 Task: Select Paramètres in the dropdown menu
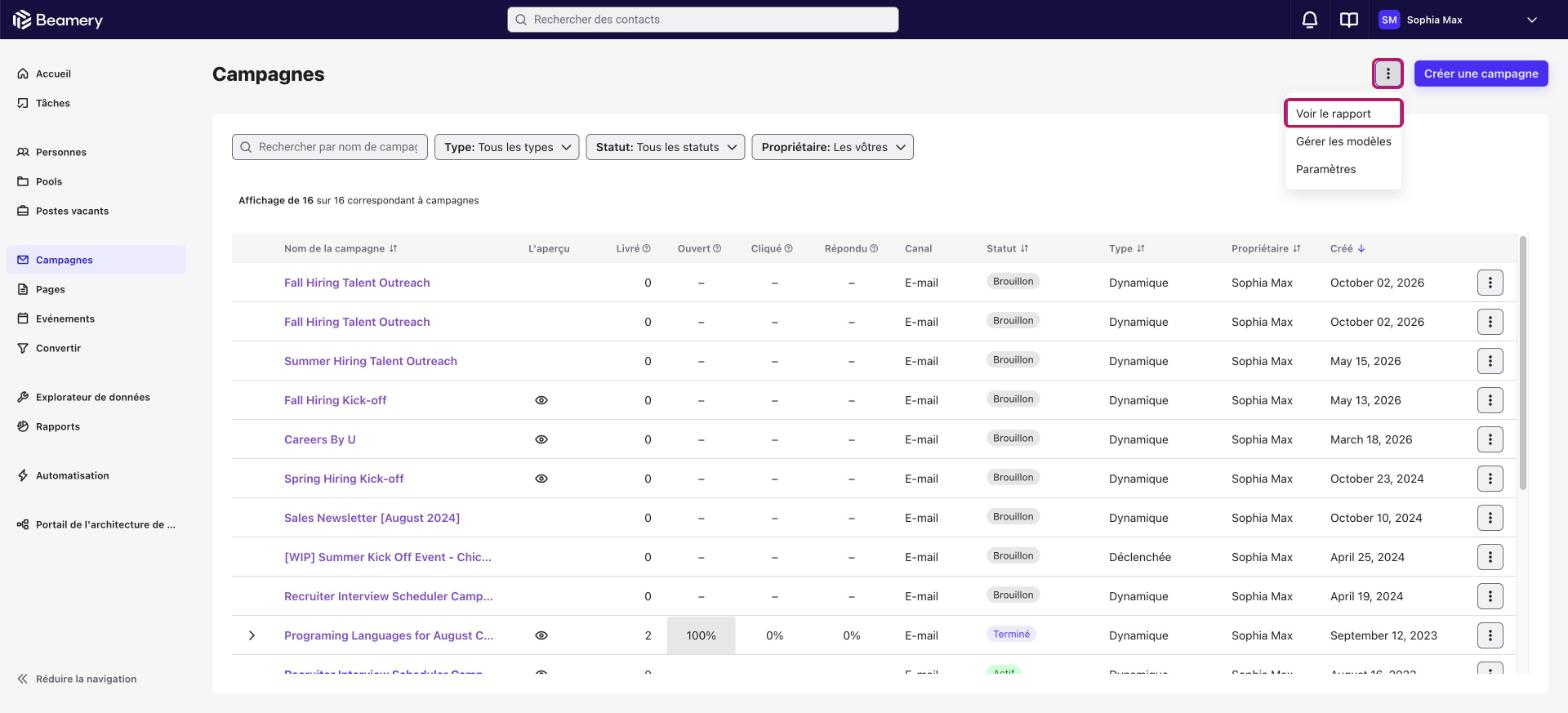[x=1343, y=169]
